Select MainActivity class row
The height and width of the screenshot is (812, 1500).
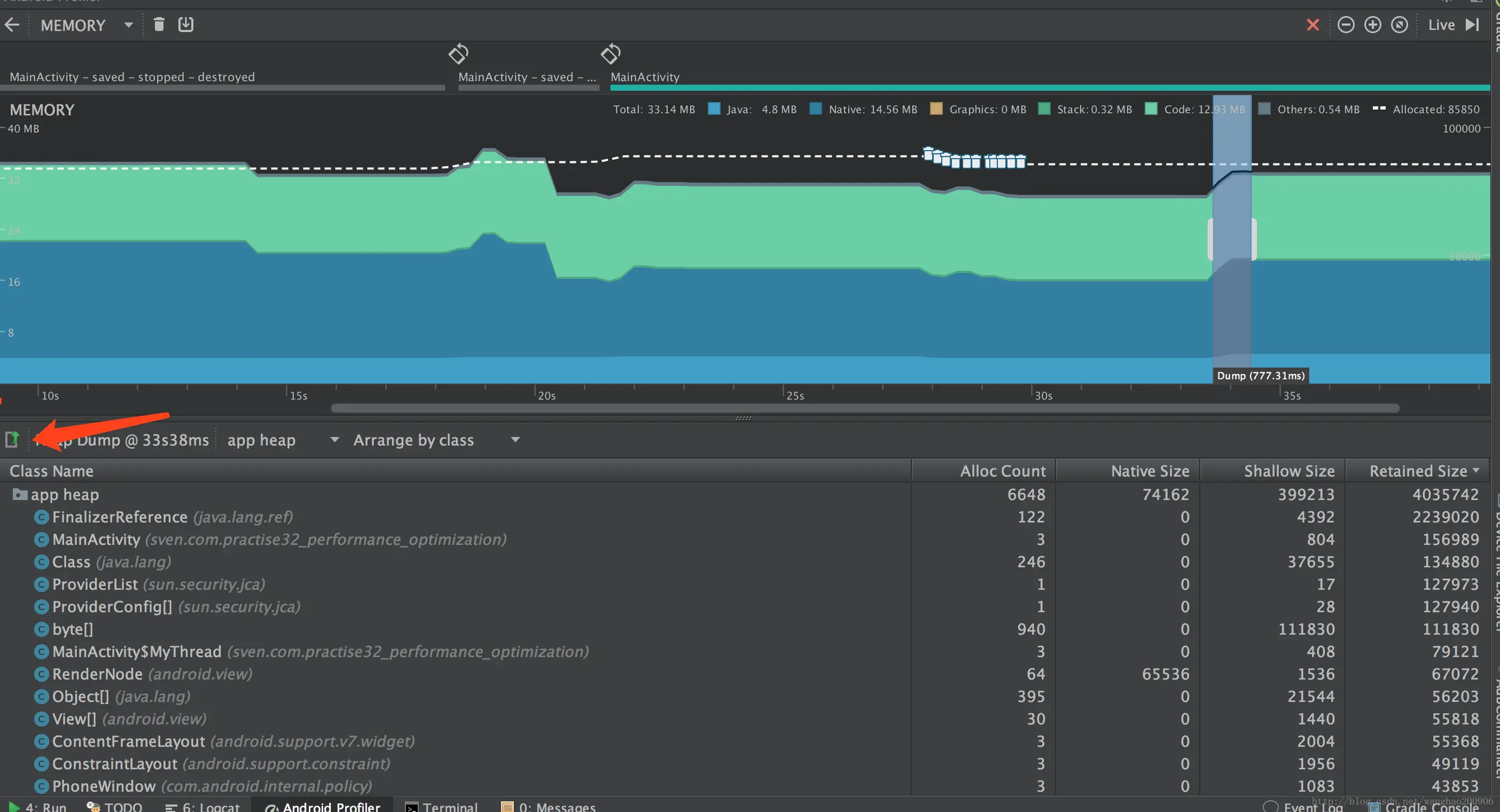click(745, 540)
